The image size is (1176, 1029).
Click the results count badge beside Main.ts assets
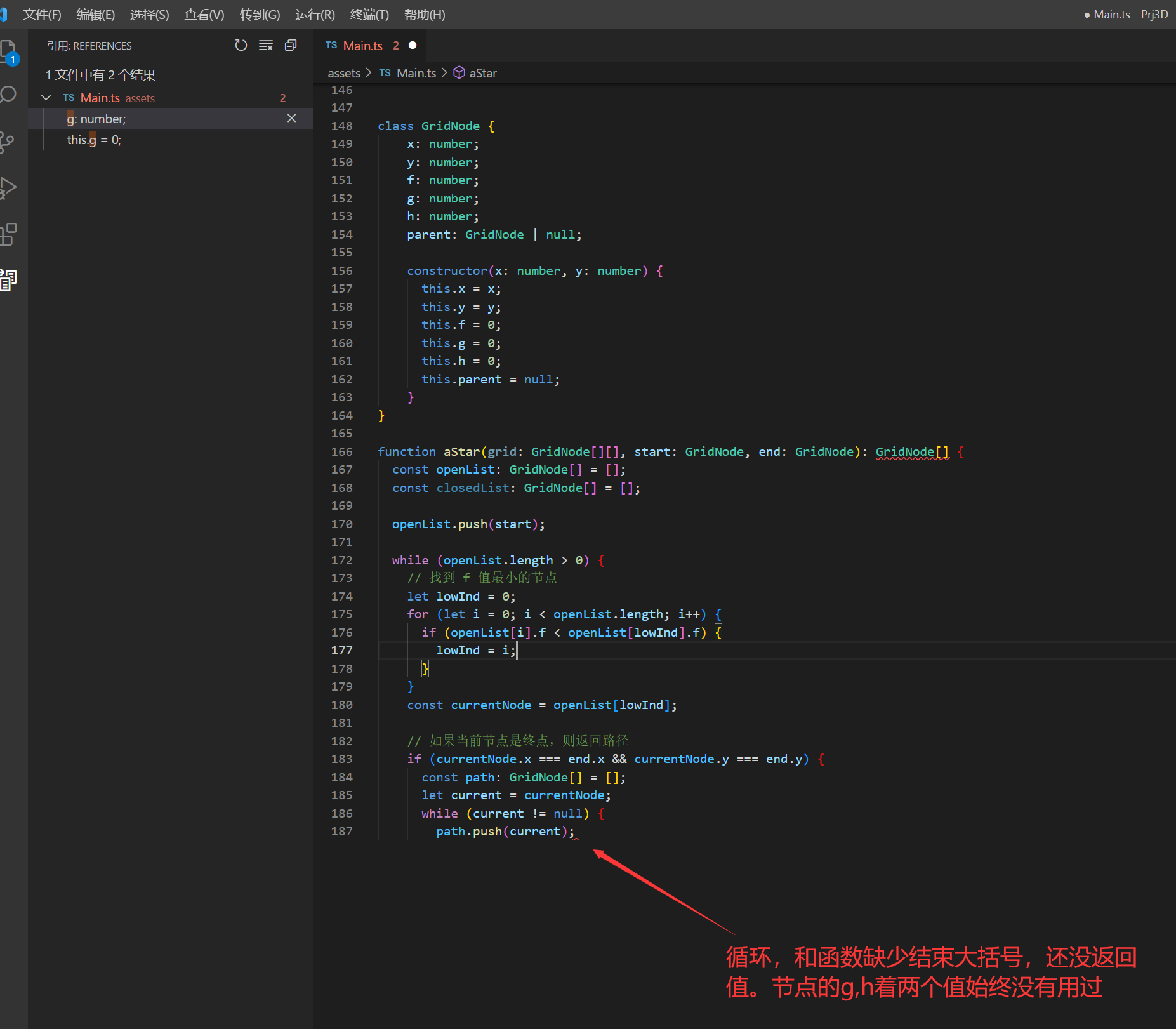tap(282, 98)
